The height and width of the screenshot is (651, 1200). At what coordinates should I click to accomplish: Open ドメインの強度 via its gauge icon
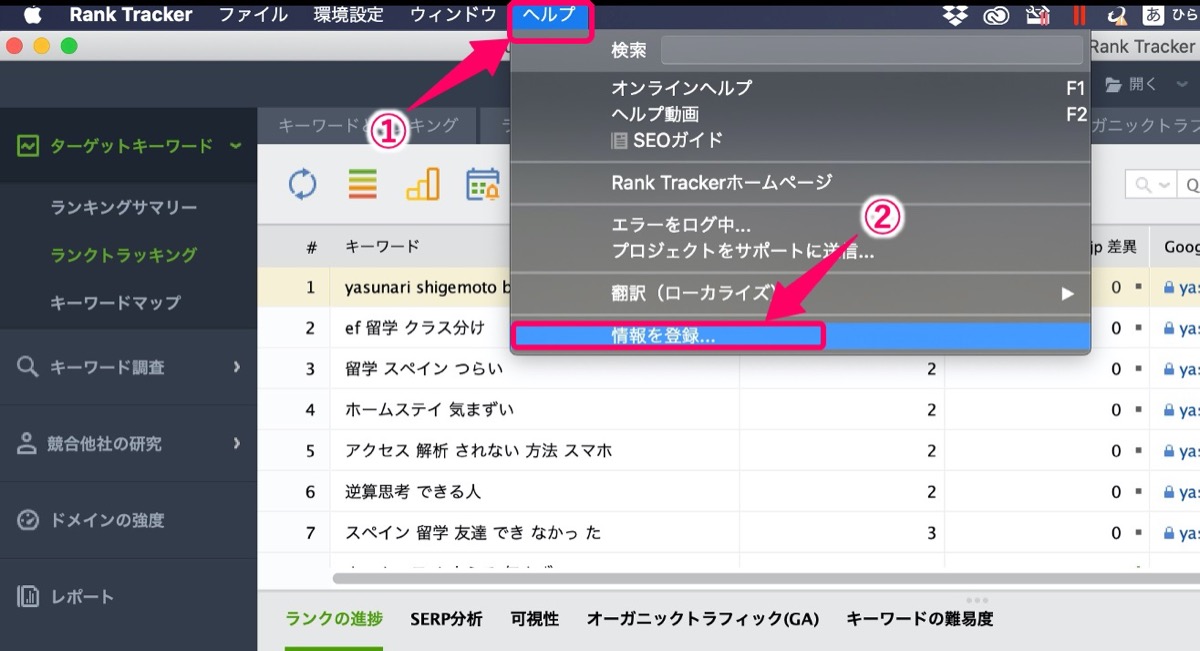click(x=28, y=520)
